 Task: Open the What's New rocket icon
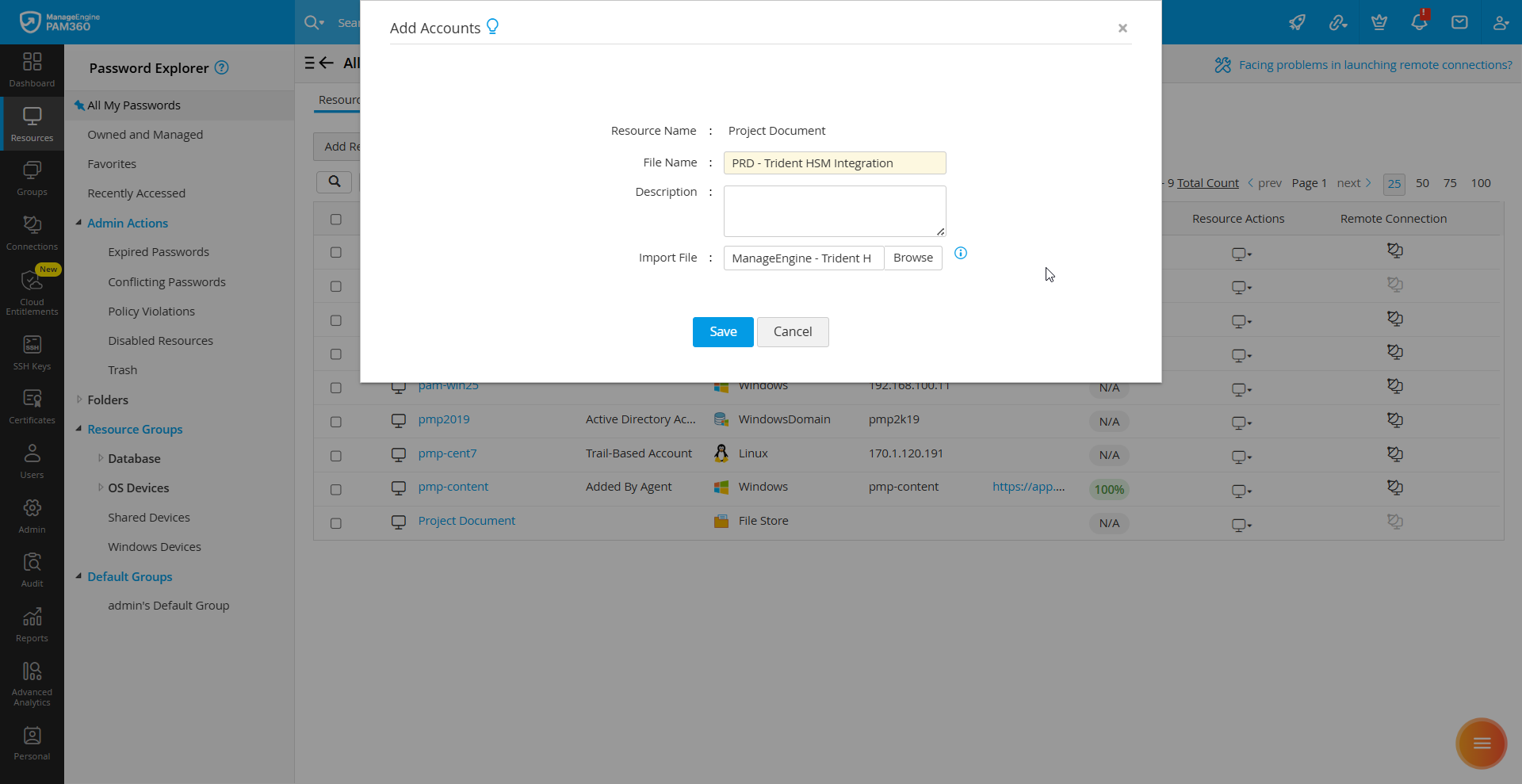(x=1298, y=22)
